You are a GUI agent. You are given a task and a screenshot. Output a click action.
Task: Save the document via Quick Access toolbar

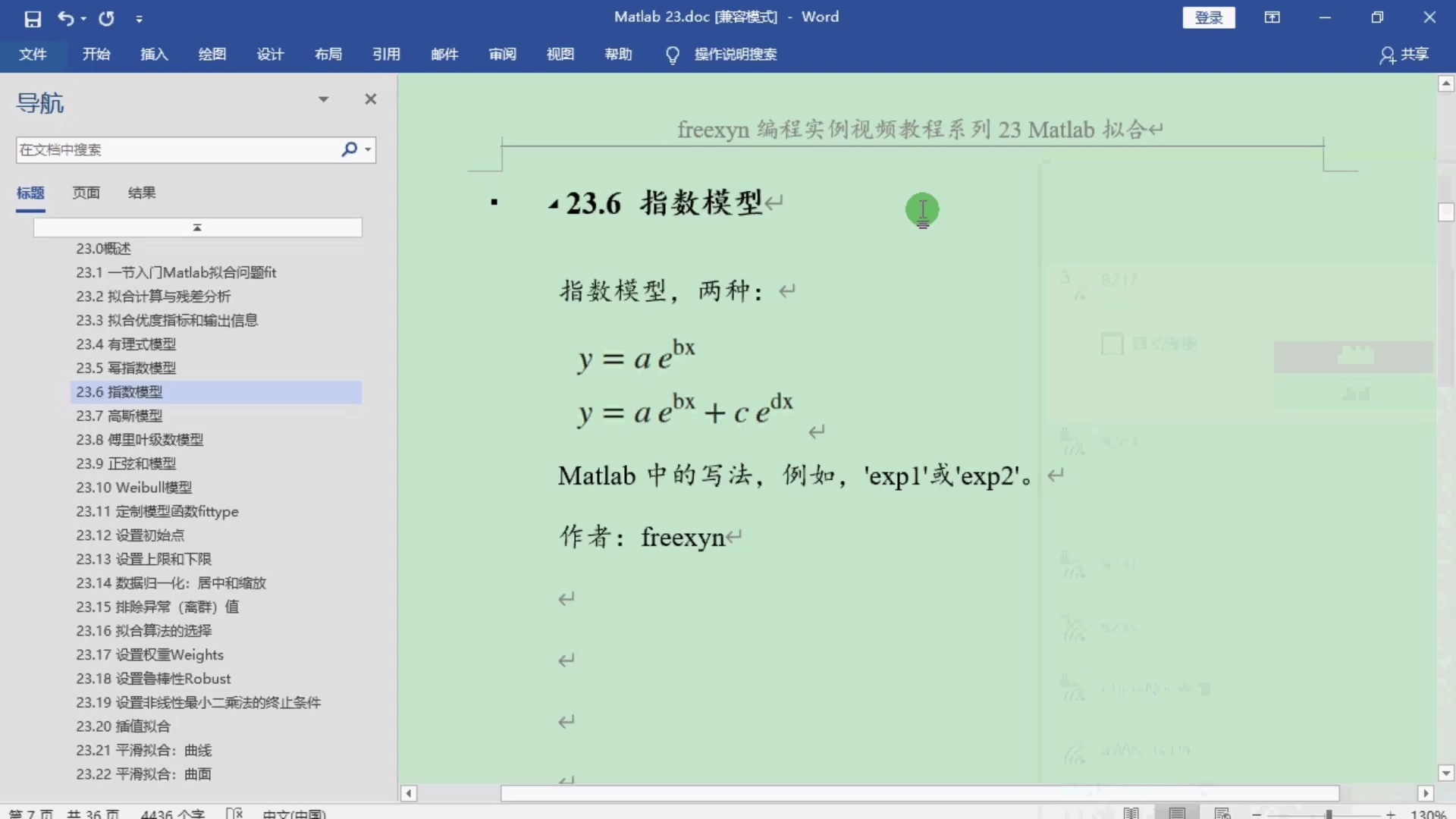[x=32, y=19]
